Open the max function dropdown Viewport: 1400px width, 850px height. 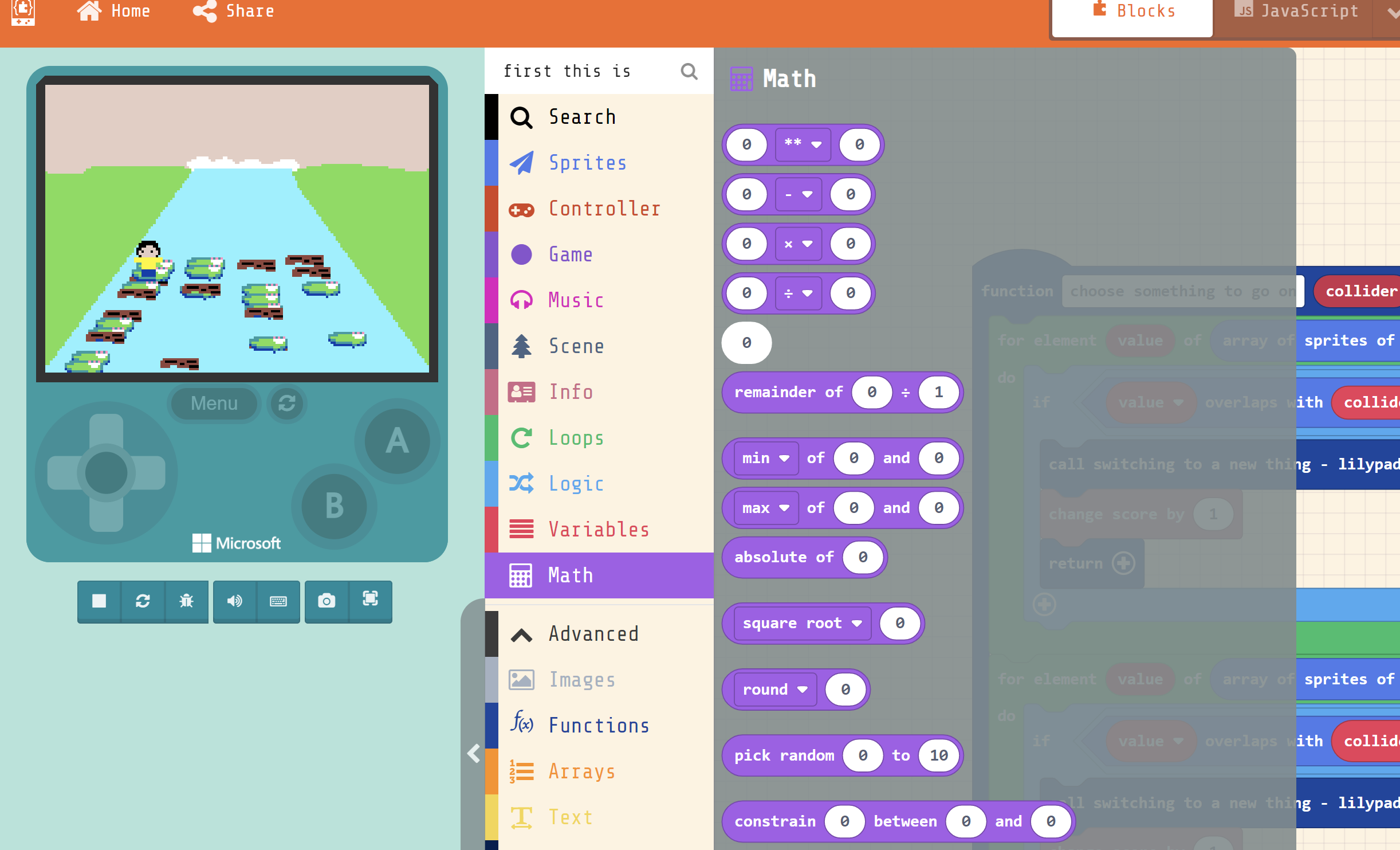point(766,508)
